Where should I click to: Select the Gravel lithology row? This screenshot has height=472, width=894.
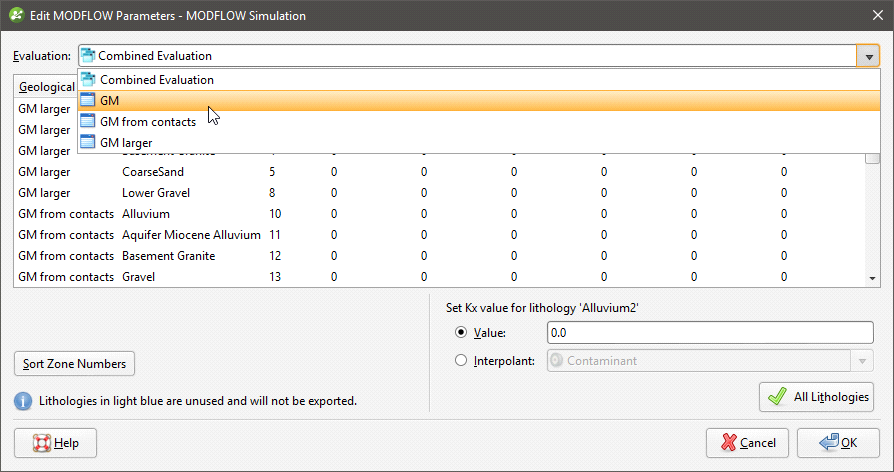439,277
